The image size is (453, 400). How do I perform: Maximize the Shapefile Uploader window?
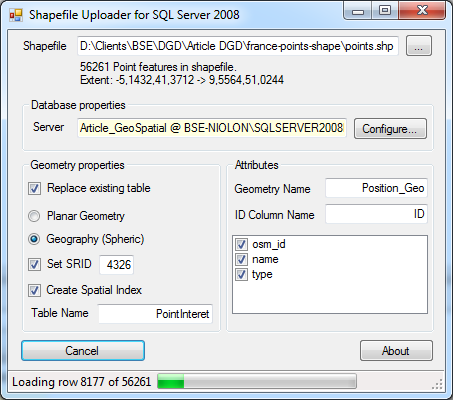pyautogui.click(x=385, y=11)
